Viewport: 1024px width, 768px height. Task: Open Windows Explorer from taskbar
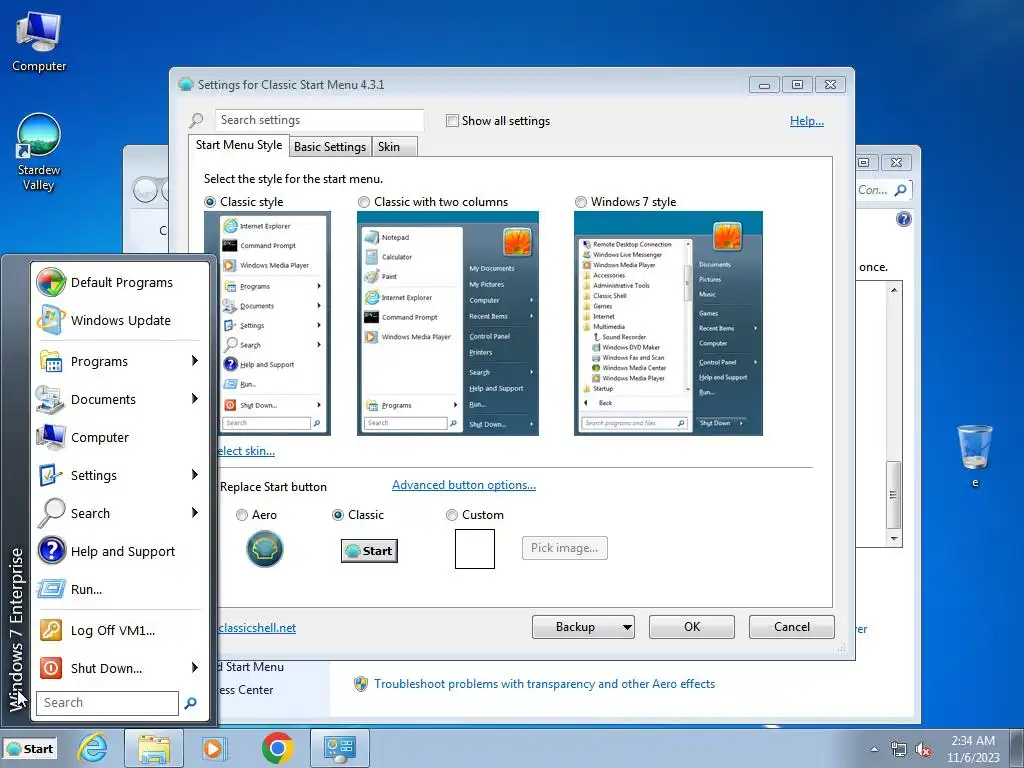point(153,748)
